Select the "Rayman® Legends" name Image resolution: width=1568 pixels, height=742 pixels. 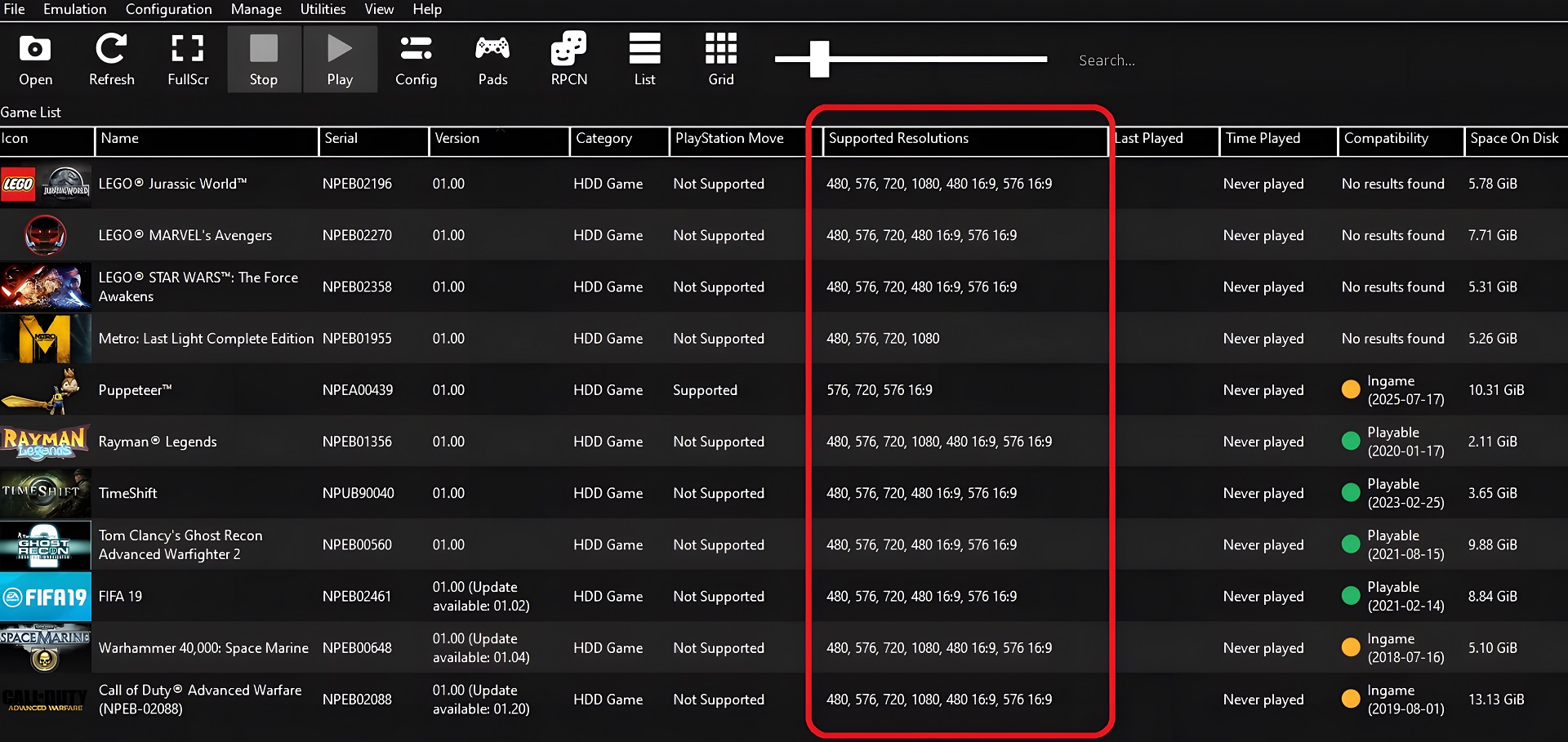tap(158, 442)
